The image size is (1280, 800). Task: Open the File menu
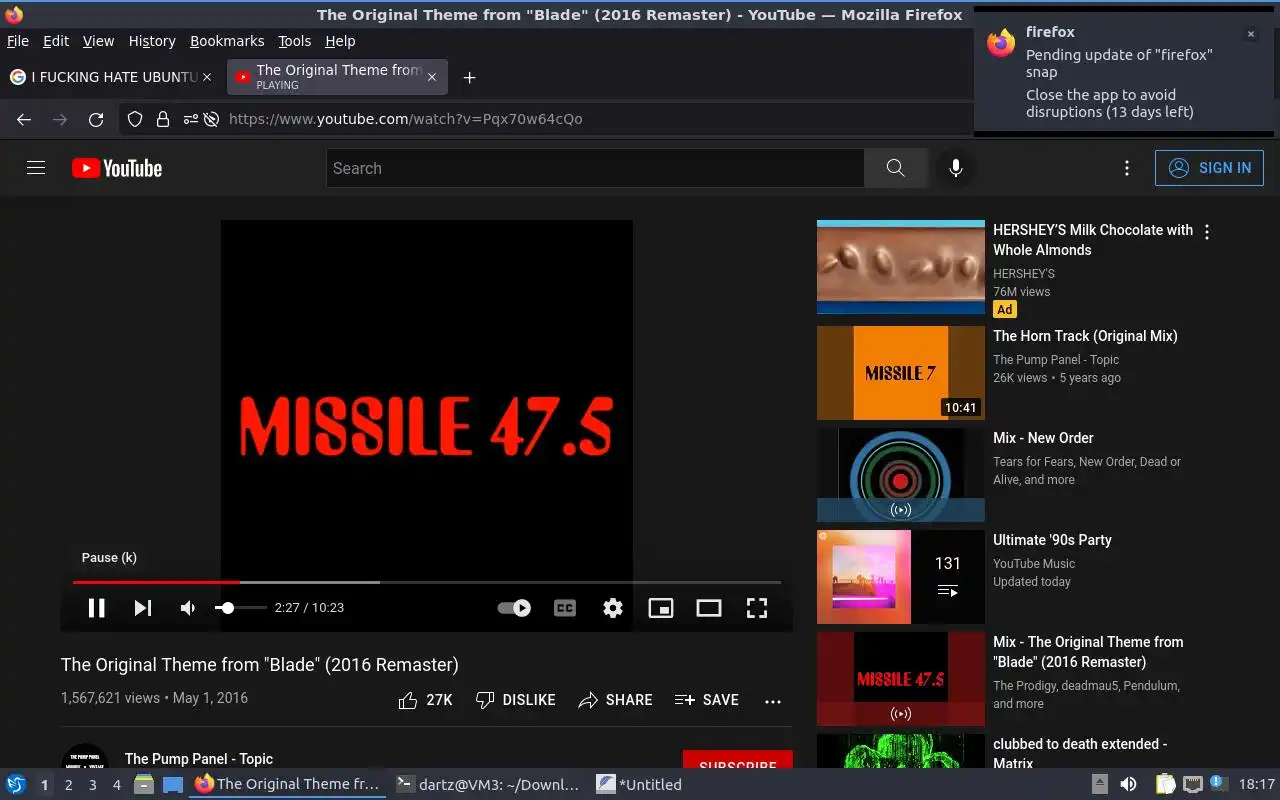(x=18, y=41)
